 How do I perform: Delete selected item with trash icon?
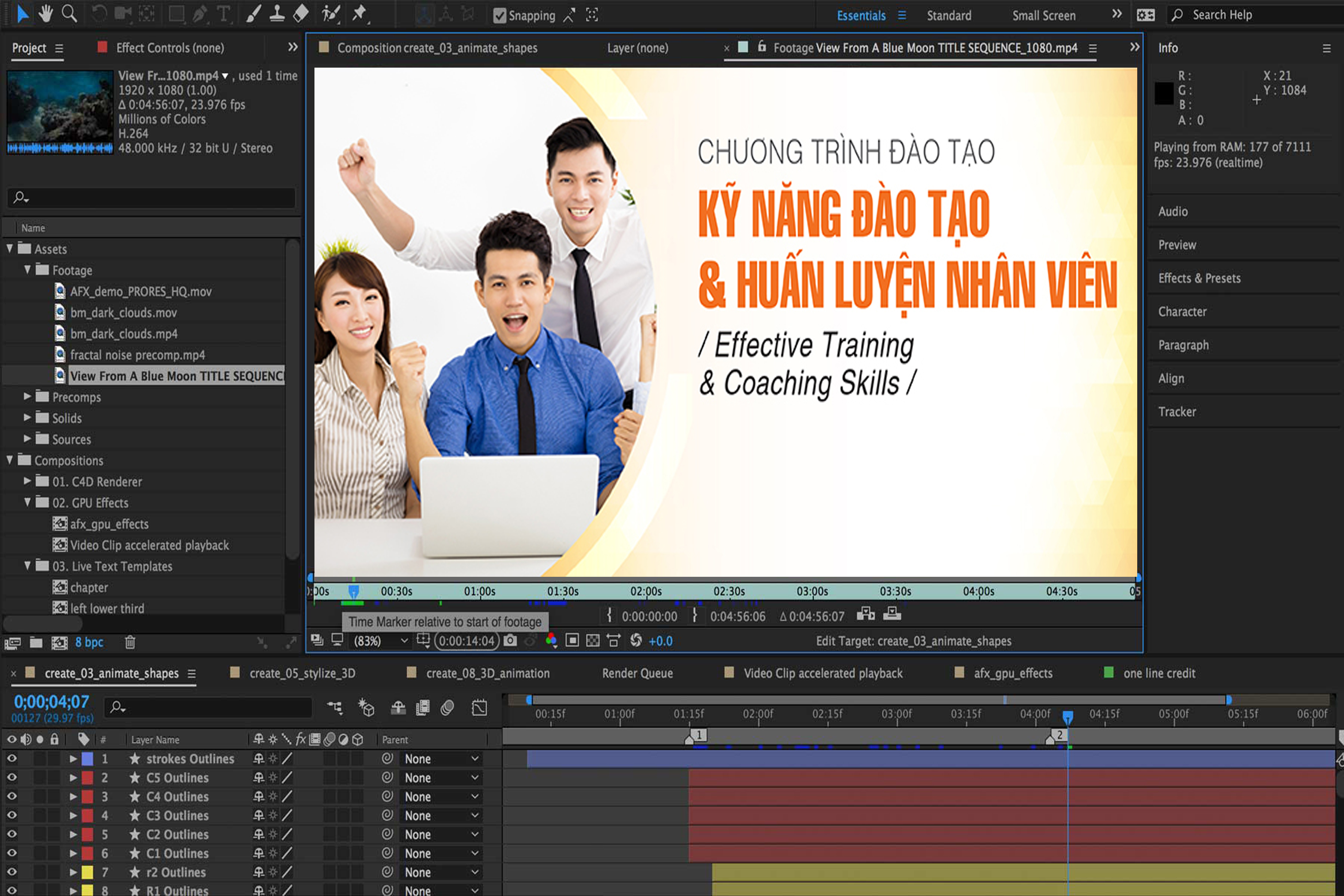coord(130,642)
